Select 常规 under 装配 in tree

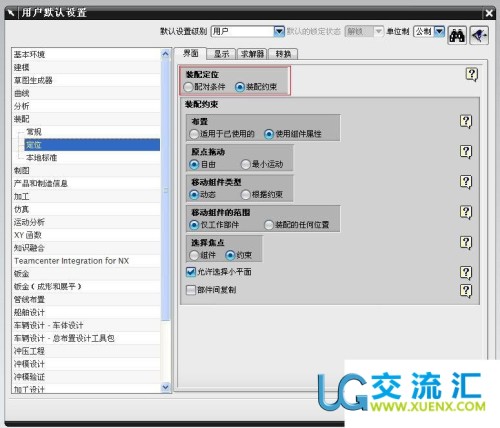34,132
